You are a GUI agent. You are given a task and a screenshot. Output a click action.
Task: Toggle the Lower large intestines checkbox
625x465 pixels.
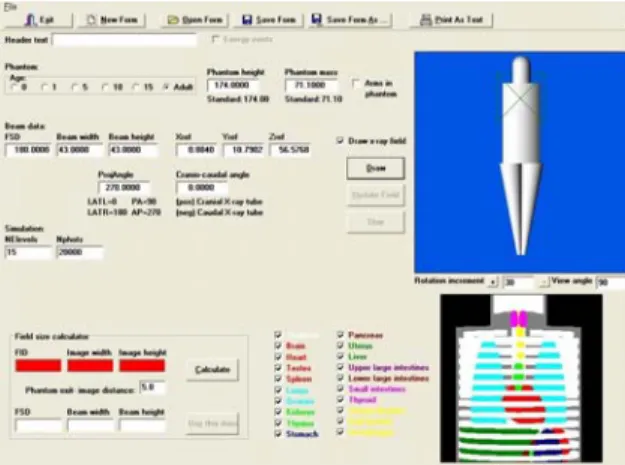coord(340,378)
